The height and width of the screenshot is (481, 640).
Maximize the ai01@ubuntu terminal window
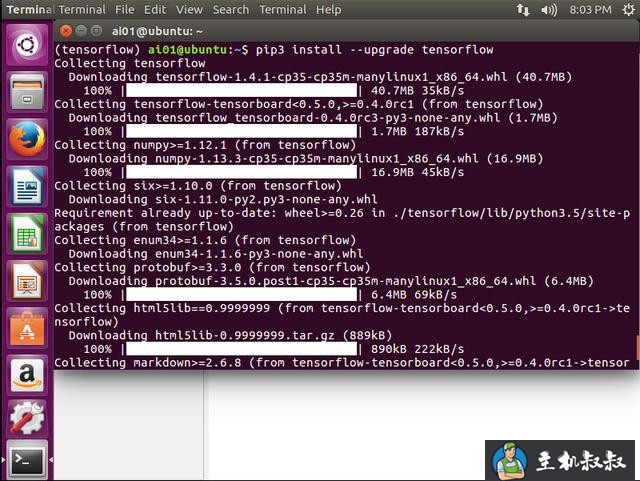[x=96, y=31]
